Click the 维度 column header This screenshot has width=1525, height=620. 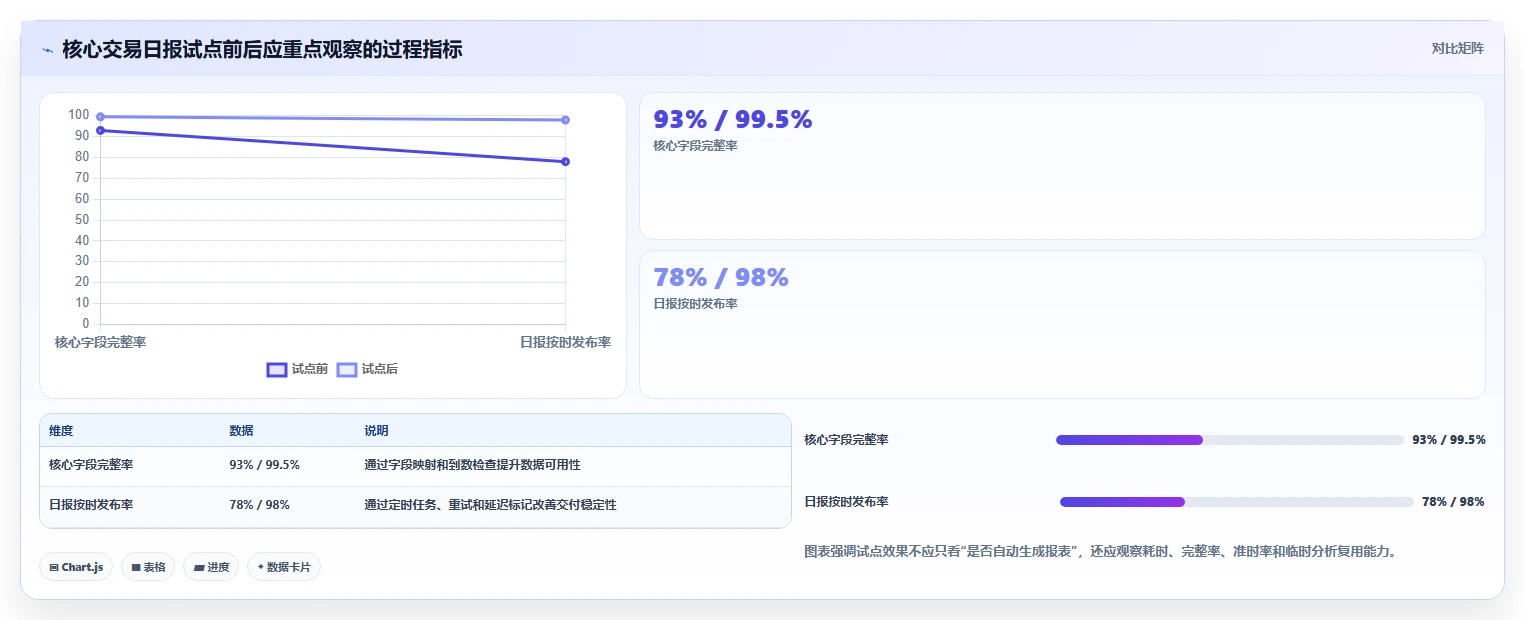click(61, 431)
